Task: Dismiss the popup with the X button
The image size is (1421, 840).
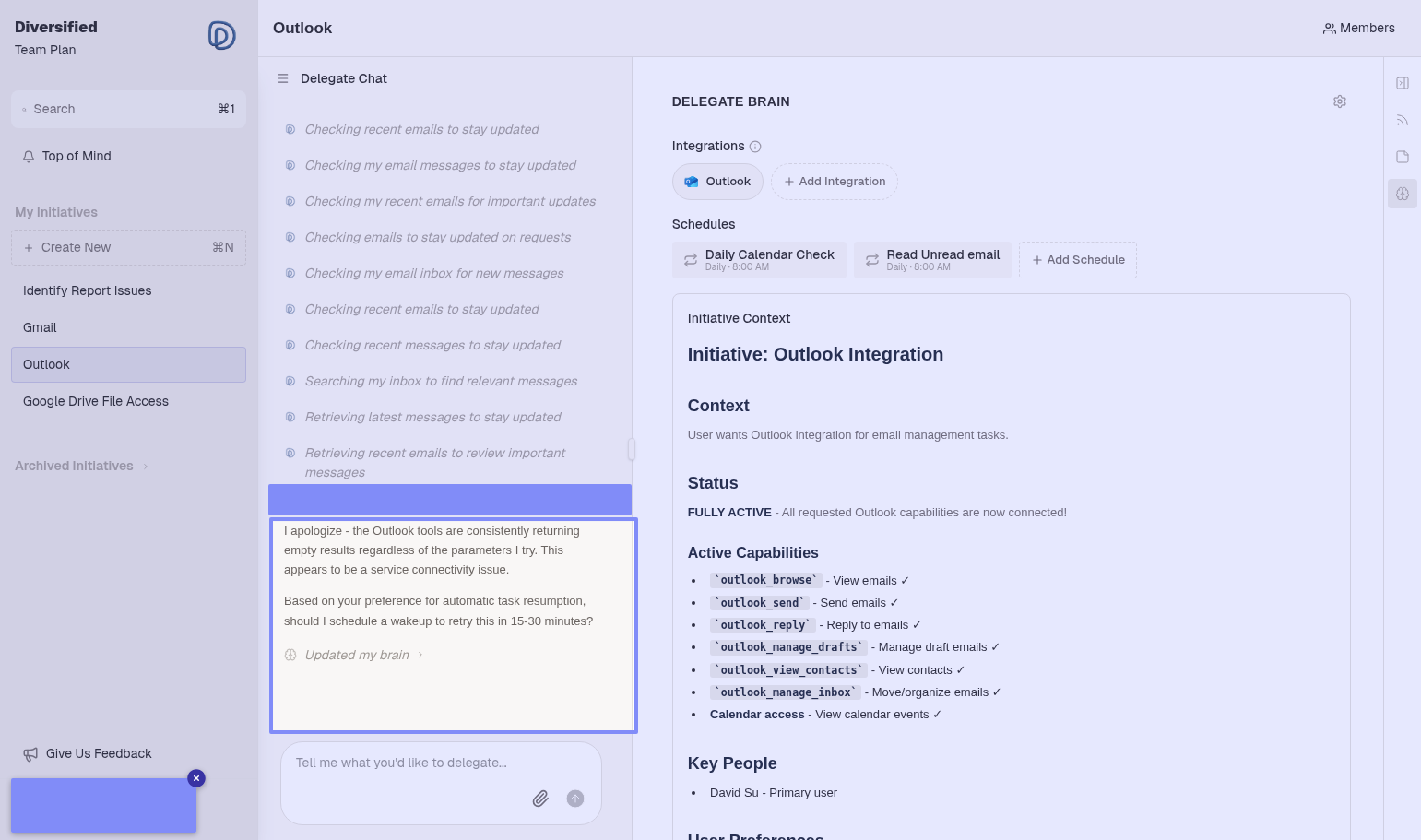Action: coord(195,778)
